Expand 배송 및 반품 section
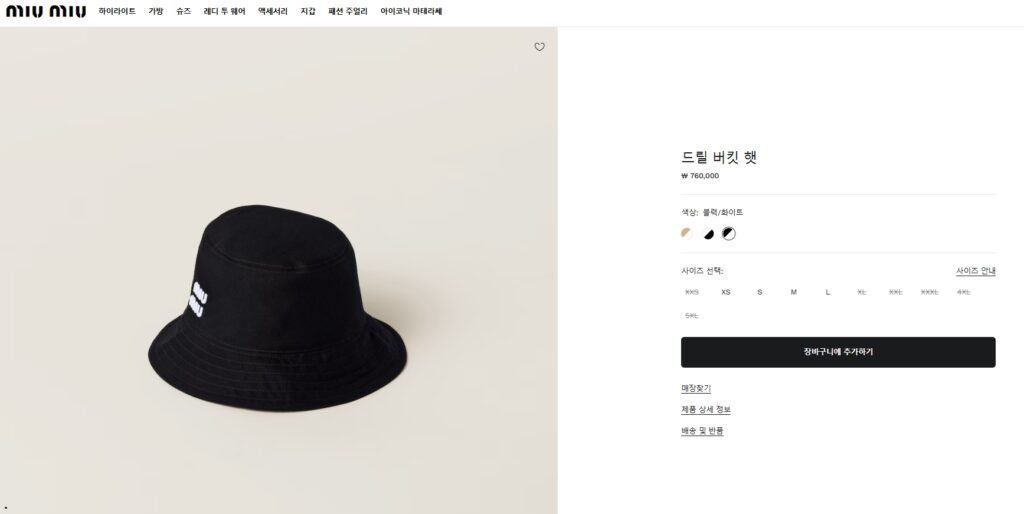 (702, 431)
